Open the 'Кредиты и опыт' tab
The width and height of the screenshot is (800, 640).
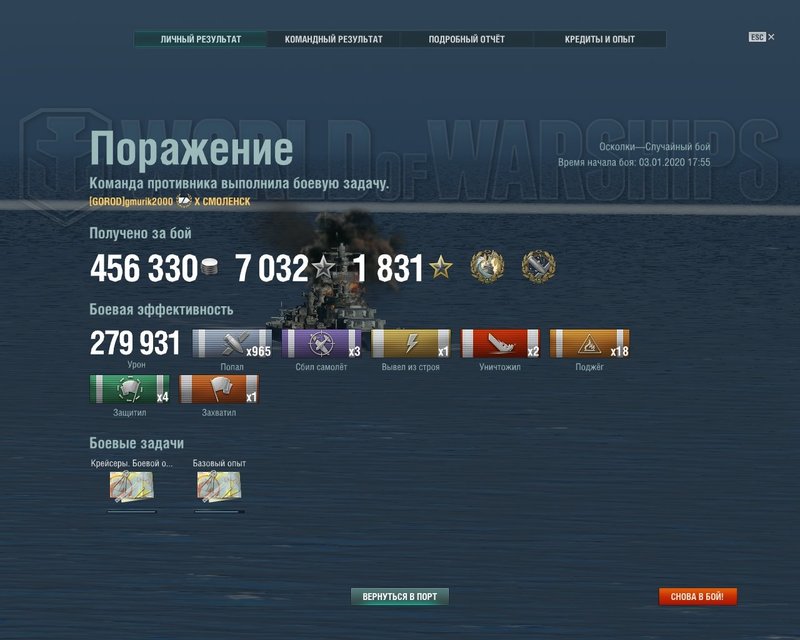(599, 39)
